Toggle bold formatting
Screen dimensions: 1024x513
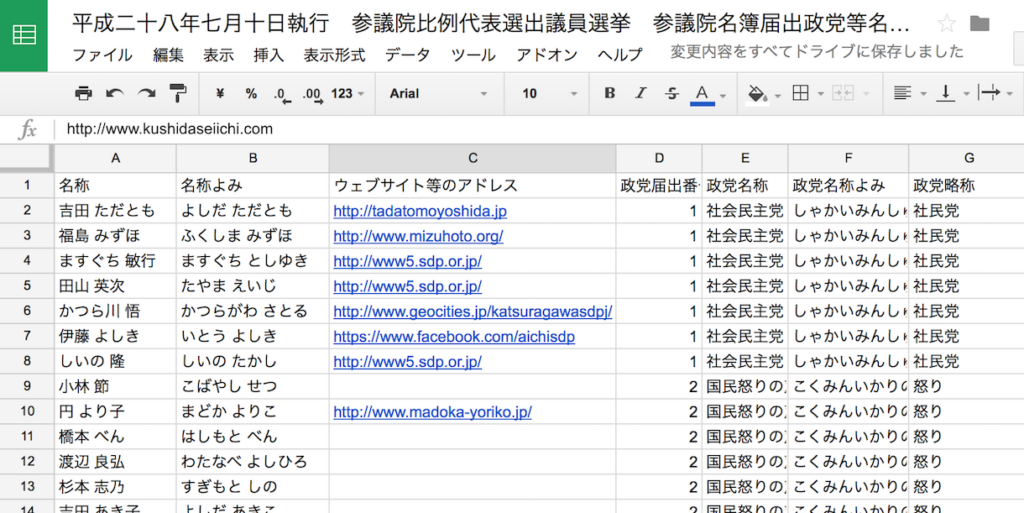tap(610, 93)
